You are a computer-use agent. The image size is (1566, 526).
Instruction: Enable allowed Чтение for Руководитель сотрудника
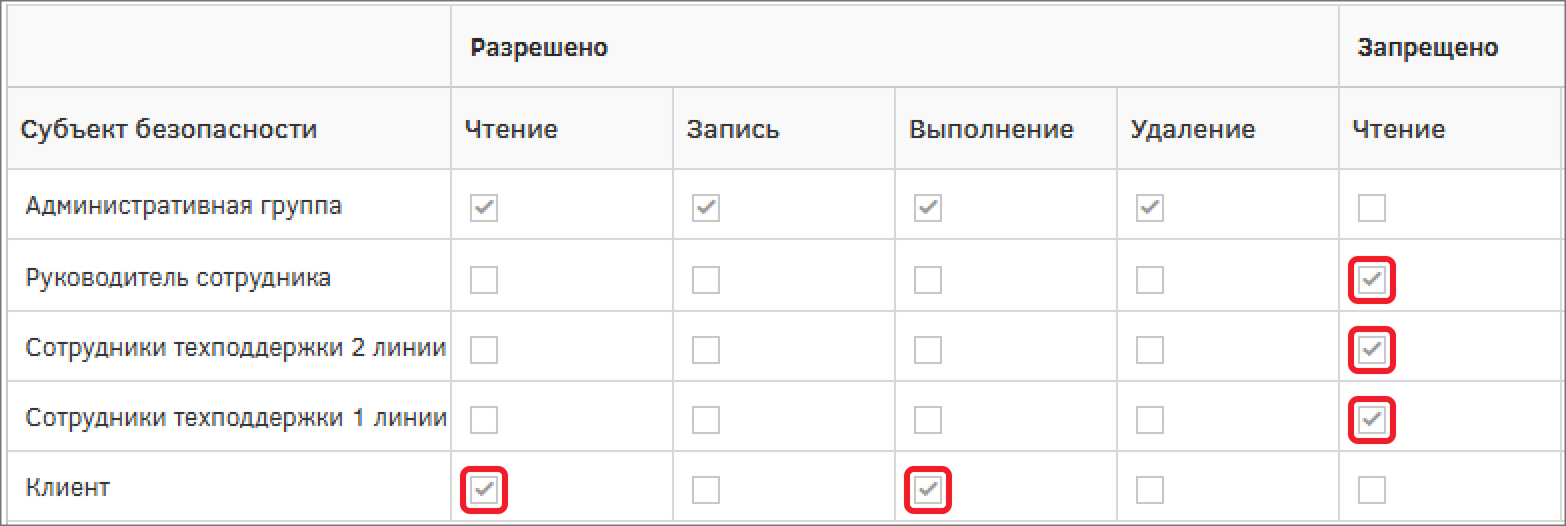click(484, 280)
